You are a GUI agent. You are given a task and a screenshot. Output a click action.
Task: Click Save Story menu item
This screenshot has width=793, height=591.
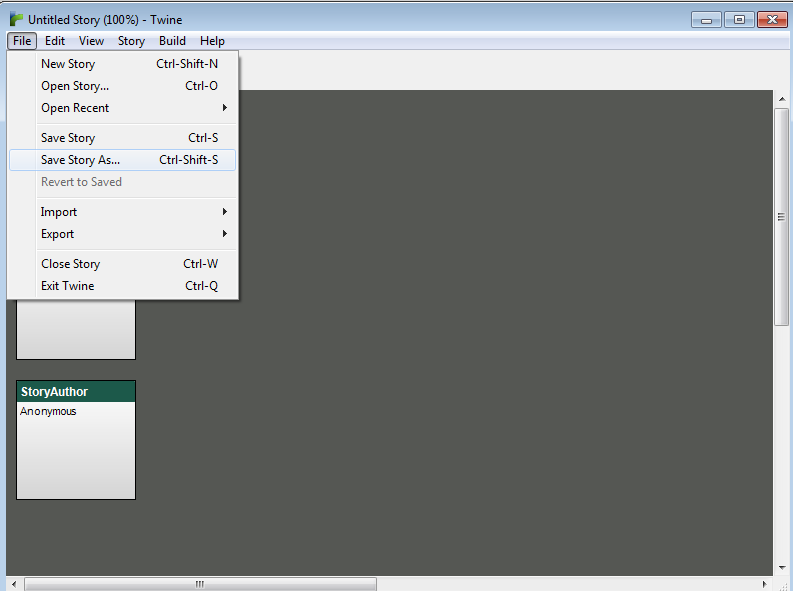point(68,138)
